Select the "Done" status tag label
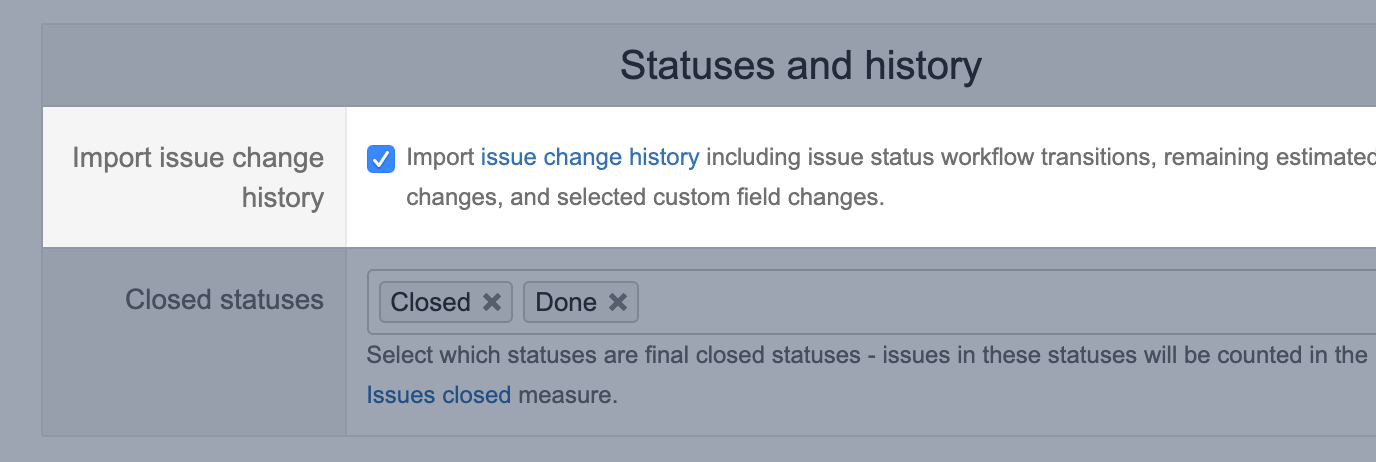This screenshot has width=1376, height=462. [x=565, y=302]
